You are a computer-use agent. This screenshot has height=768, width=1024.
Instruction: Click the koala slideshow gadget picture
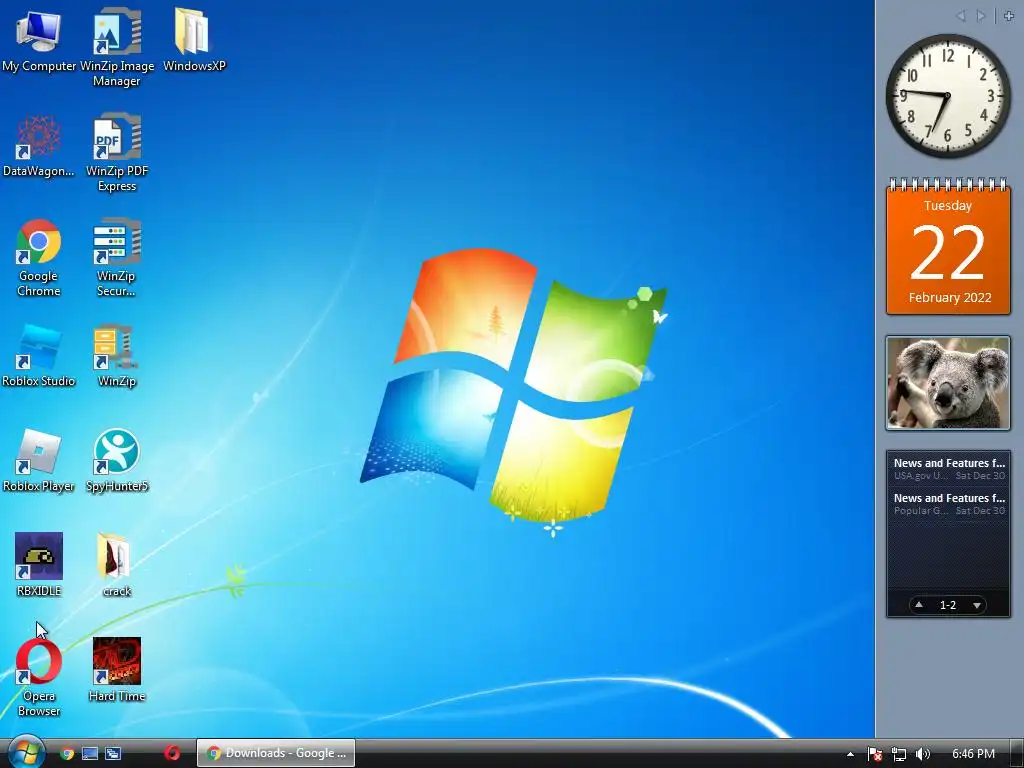[948, 383]
